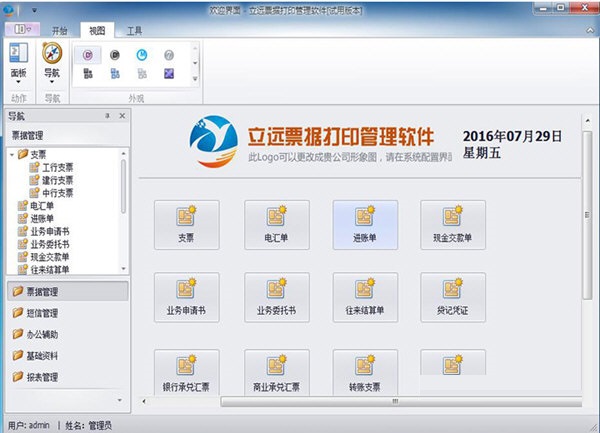Open the 贷记凭证 large tile

point(453,297)
